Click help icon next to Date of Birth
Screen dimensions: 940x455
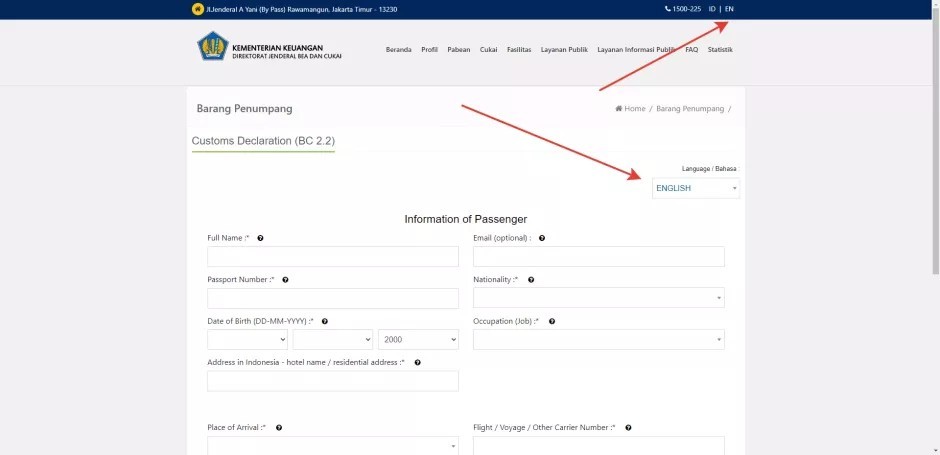click(x=325, y=322)
